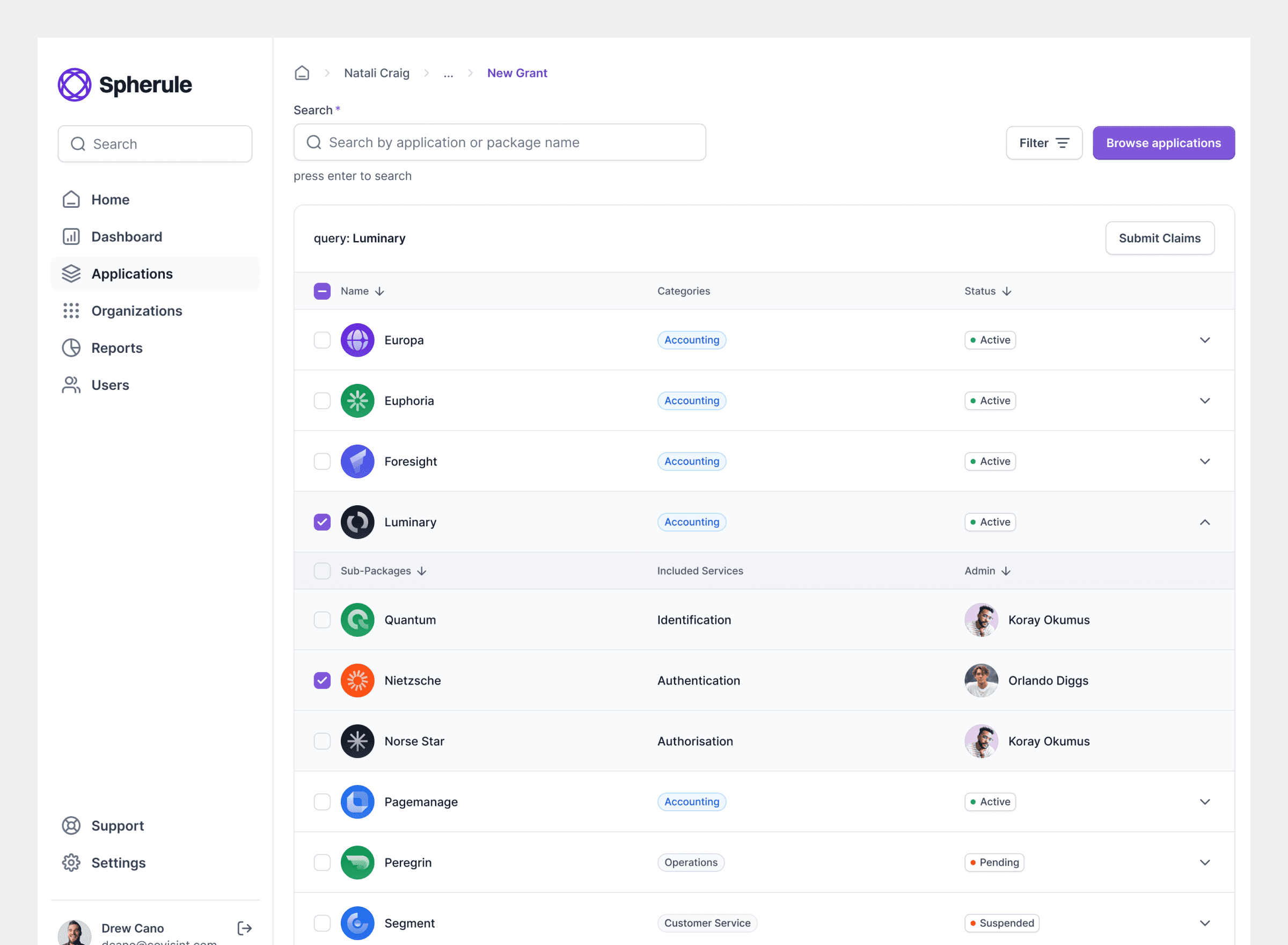This screenshot has width=1288, height=945.
Task: Click the Browse applications button
Action: (x=1163, y=143)
